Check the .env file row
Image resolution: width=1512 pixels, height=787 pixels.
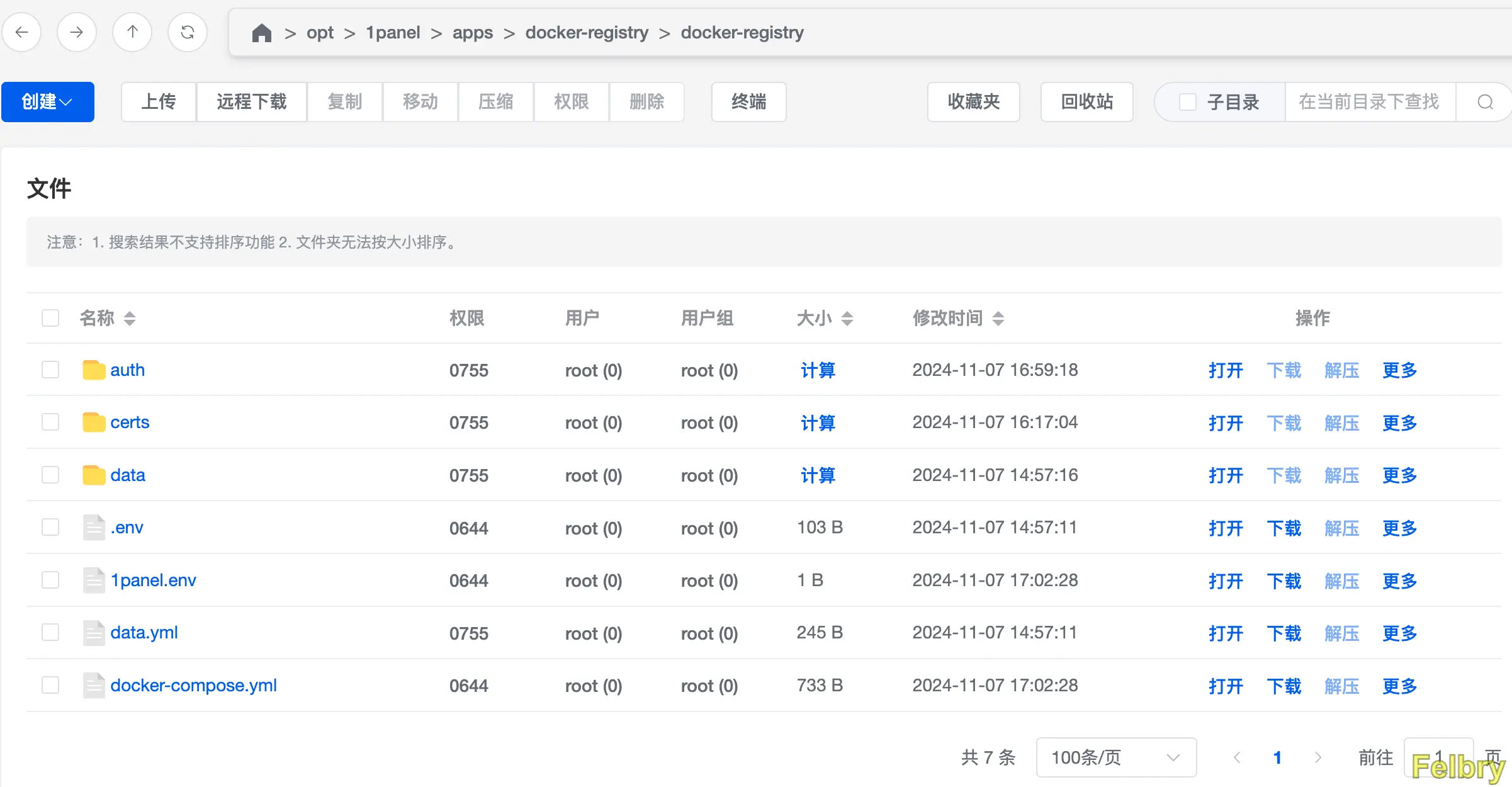pos(50,527)
